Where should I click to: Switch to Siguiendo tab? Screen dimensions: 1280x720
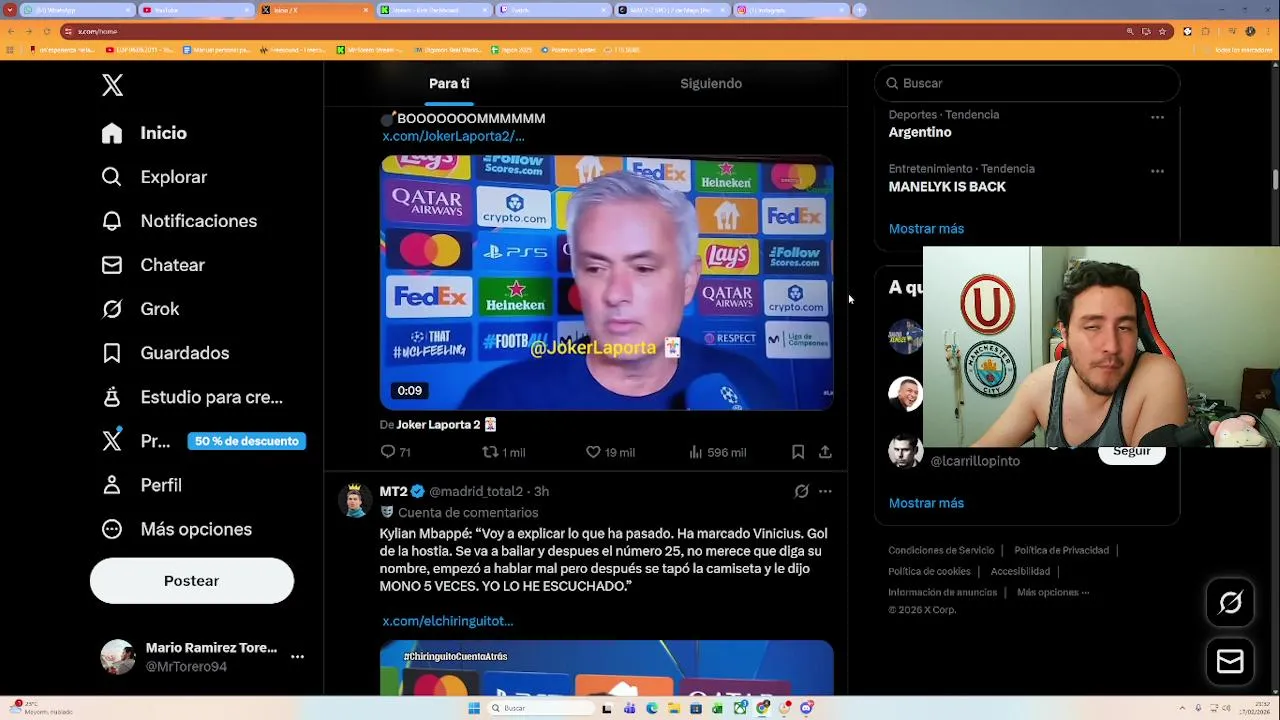coord(711,83)
